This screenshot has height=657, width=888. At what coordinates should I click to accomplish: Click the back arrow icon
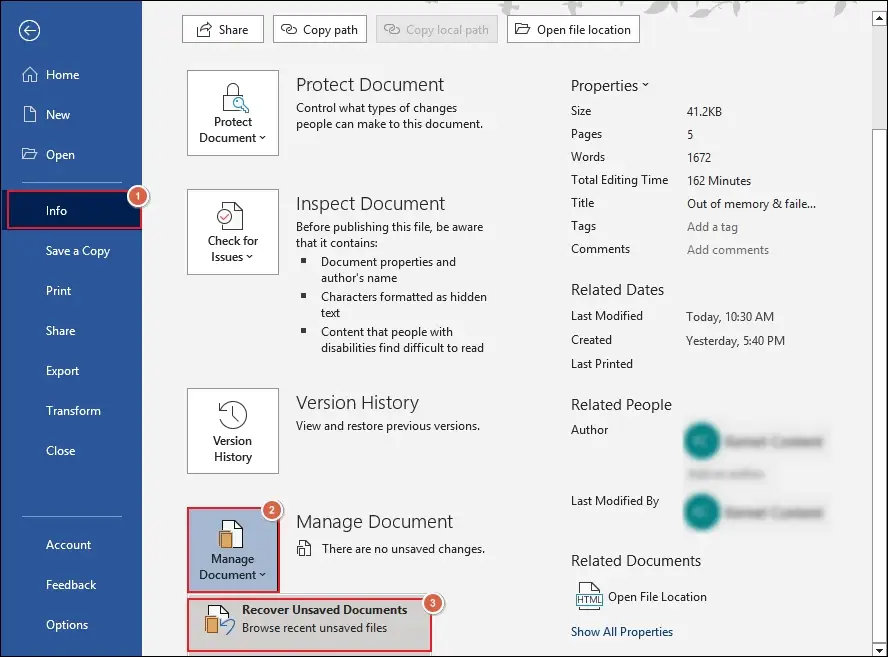(x=29, y=31)
